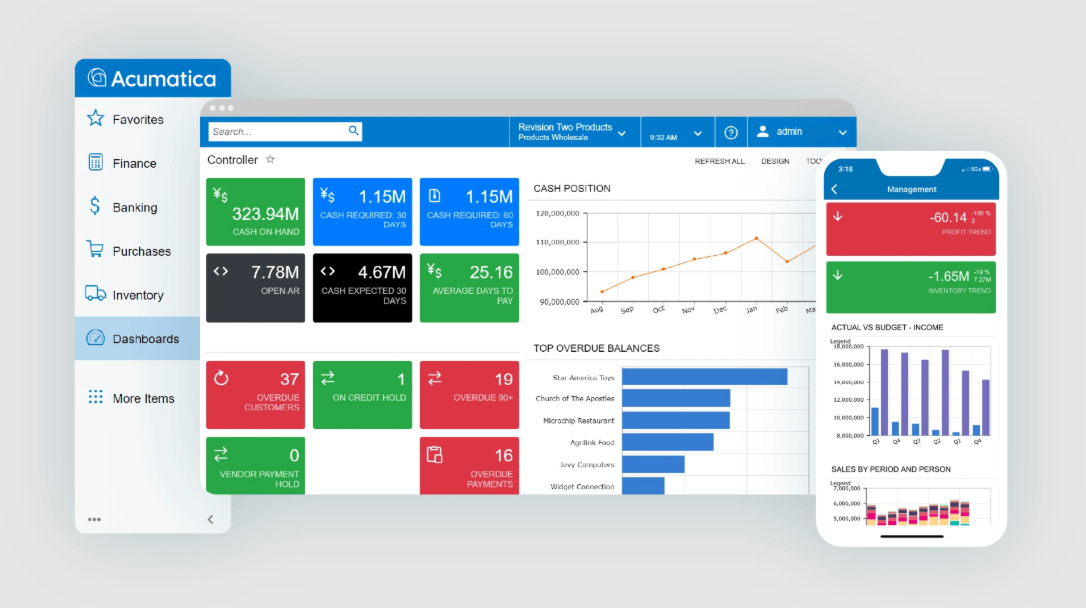Tap the down-arrow icon on Profit Trend card
The image size is (1086, 608).
click(x=837, y=217)
